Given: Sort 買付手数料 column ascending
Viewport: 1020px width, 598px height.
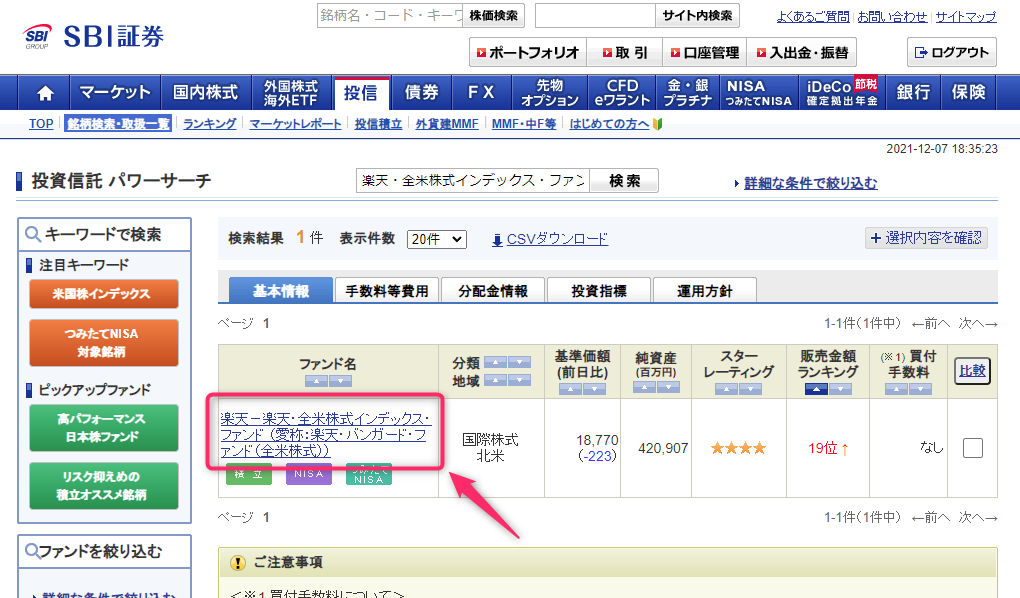Looking at the screenshot, I should [896, 389].
